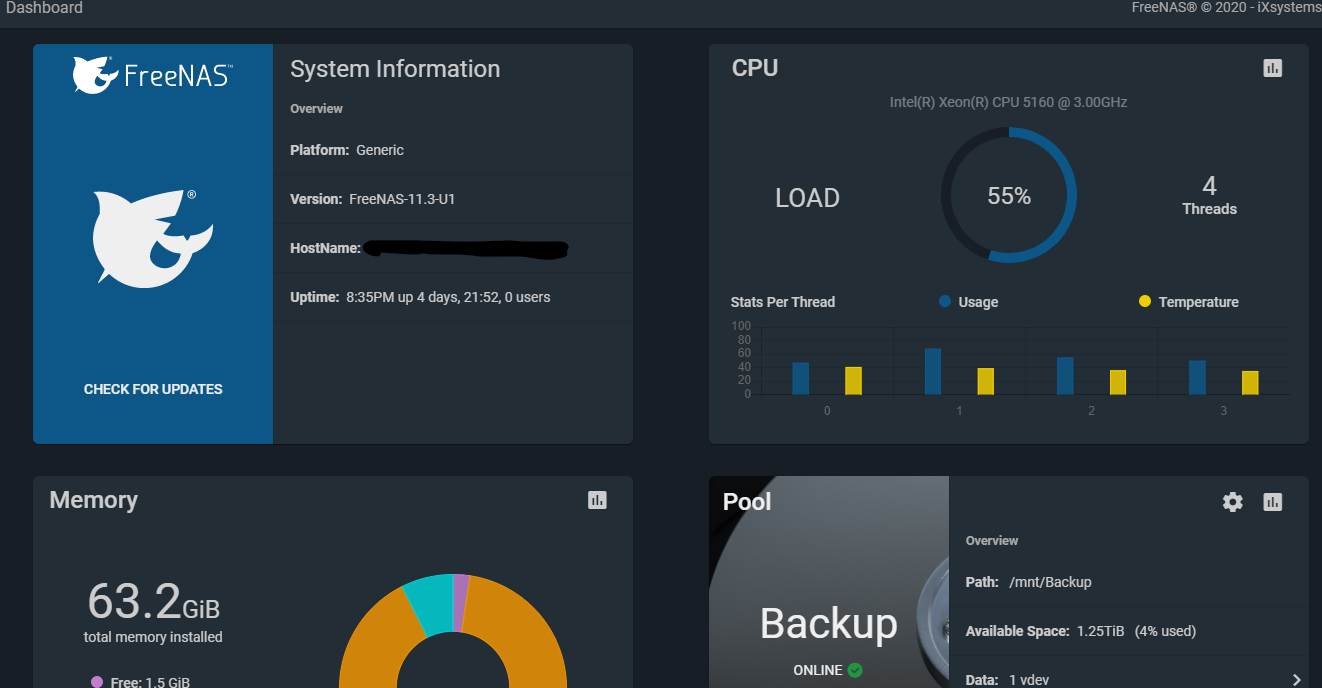Expand the Data vdev row chevron
Image resolution: width=1322 pixels, height=688 pixels.
[1297, 680]
